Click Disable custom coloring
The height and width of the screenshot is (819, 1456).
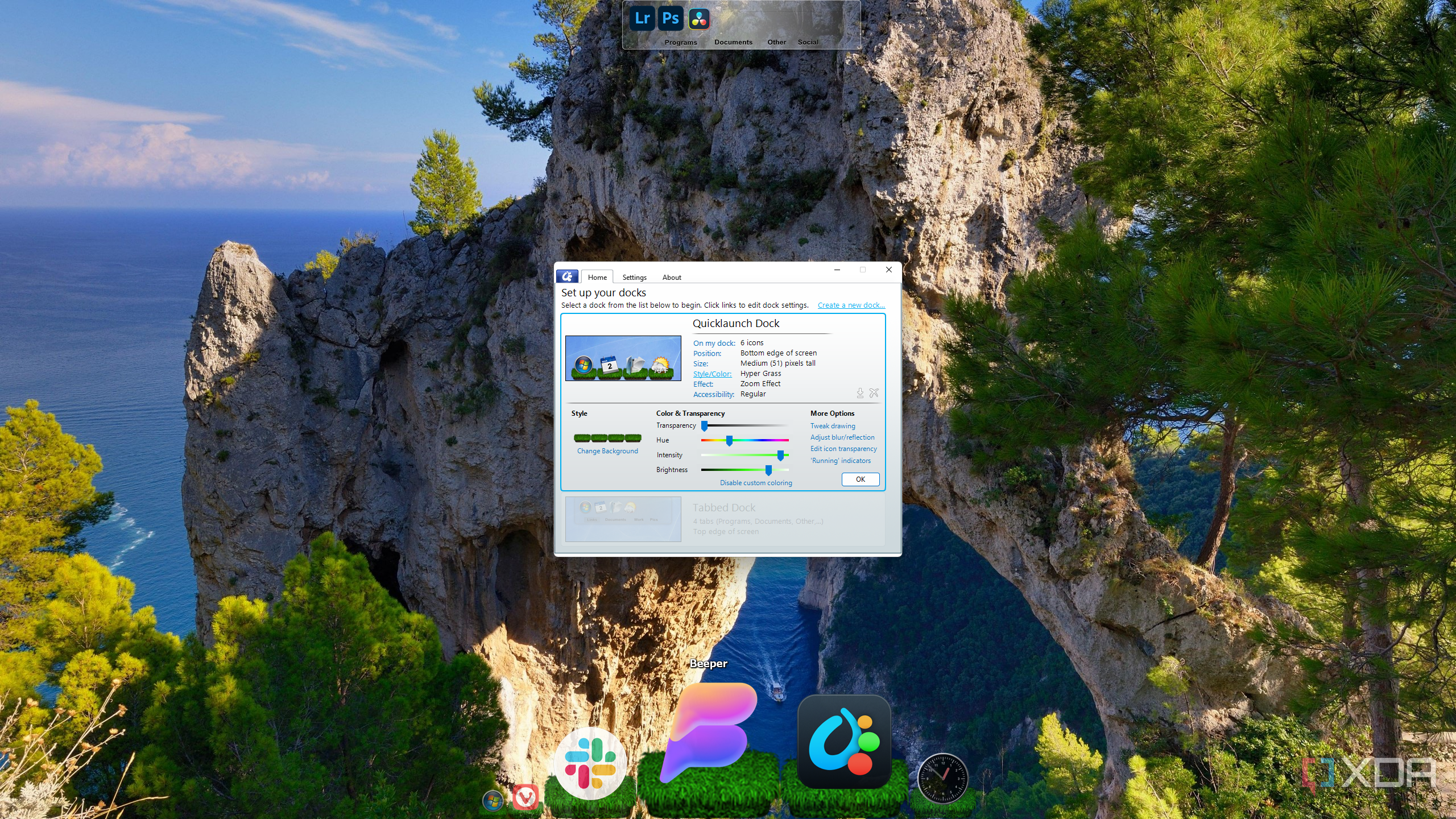(x=756, y=483)
